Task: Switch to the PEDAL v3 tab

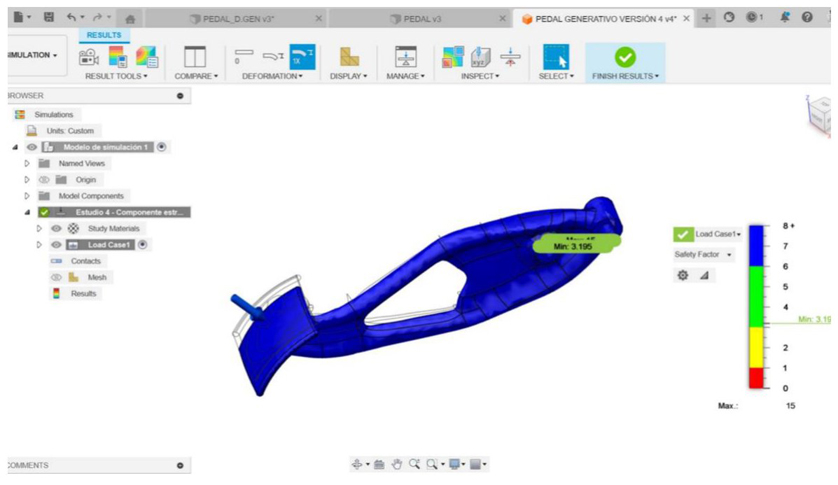Action: tap(422, 18)
